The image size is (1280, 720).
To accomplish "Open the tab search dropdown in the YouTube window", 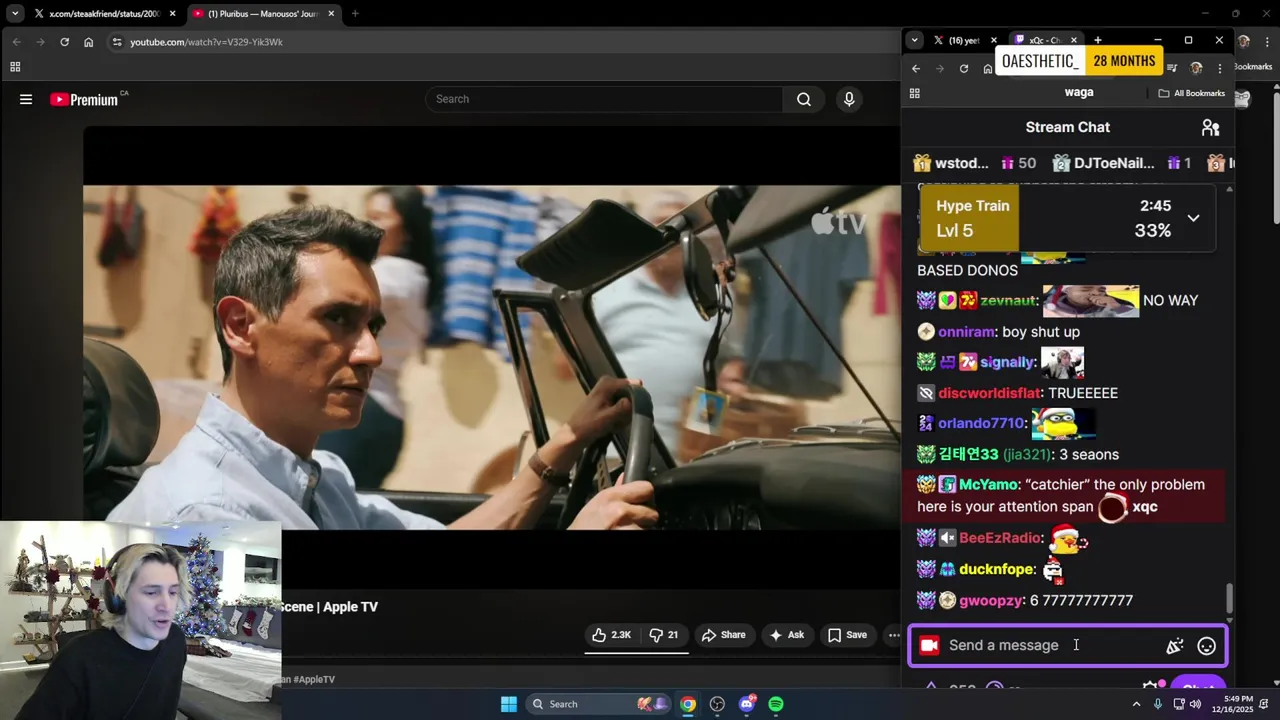I will [x=15, y=14].
